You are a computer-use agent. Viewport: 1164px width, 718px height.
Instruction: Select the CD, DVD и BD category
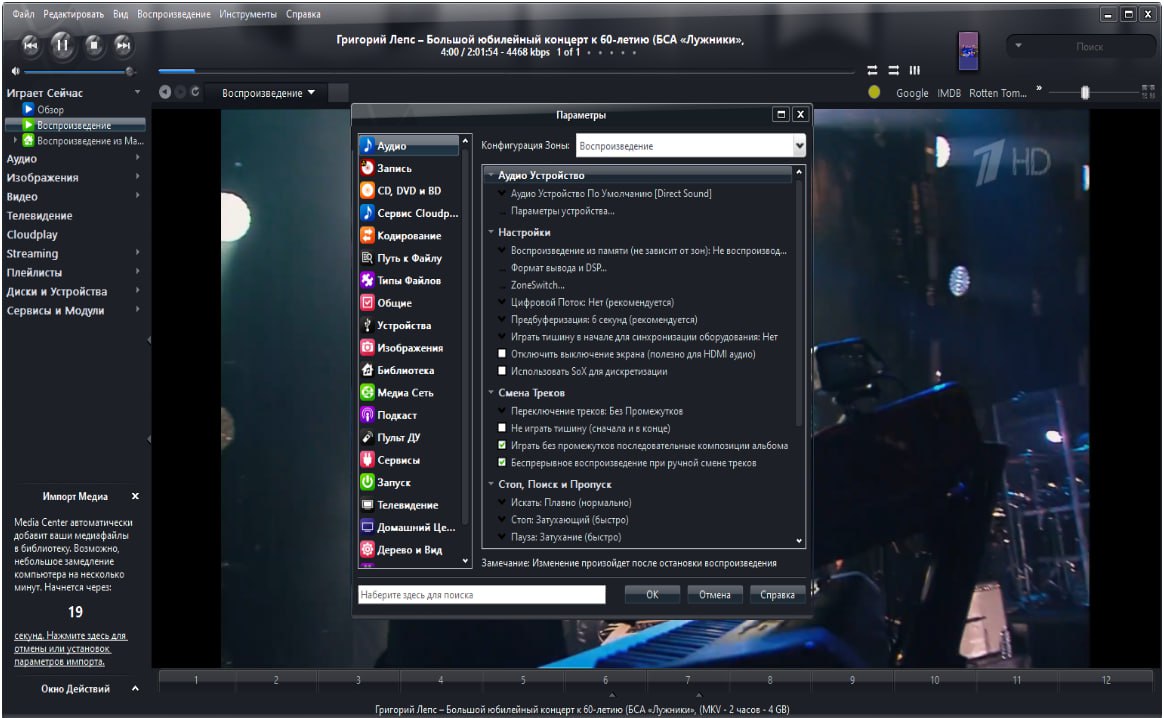(408, 190)
